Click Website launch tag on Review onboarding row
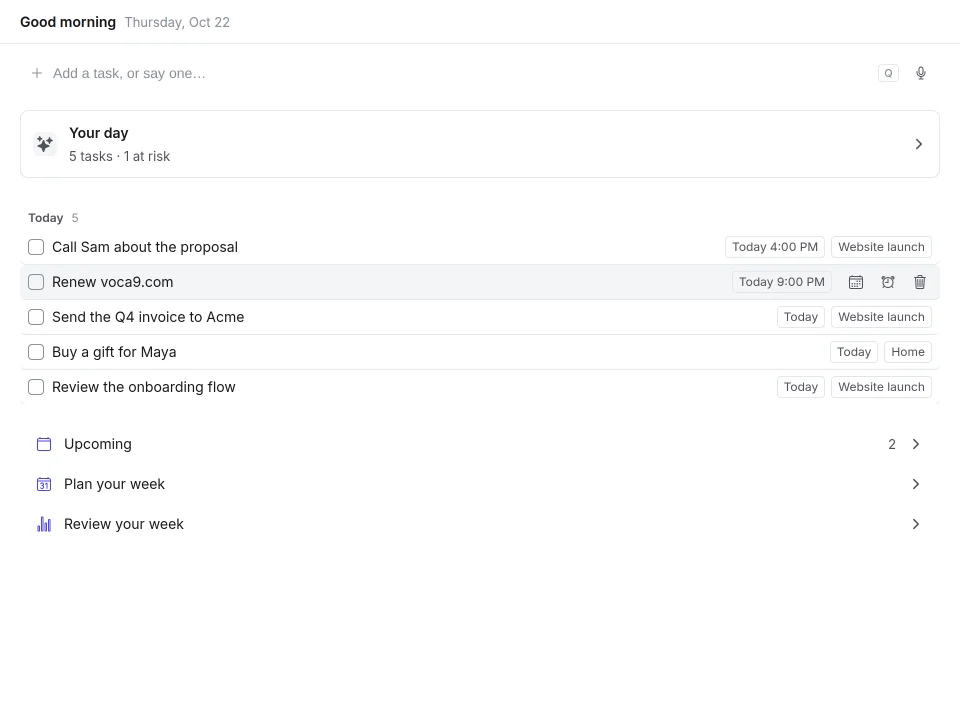 pos(881,387)
